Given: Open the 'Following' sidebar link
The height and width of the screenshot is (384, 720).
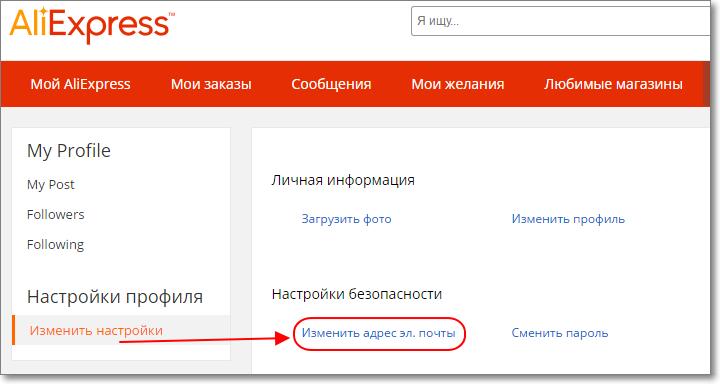Looking at the screenshot, I should click(56, 245).
